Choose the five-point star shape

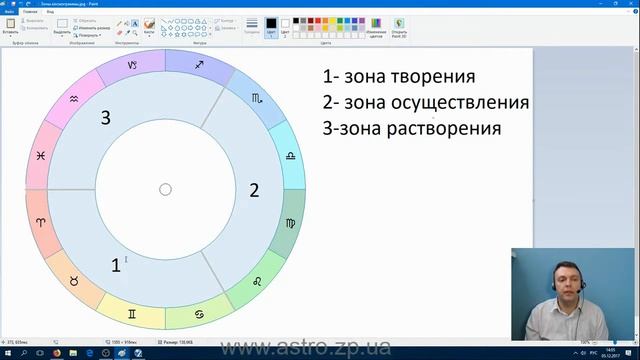[177, 34]
